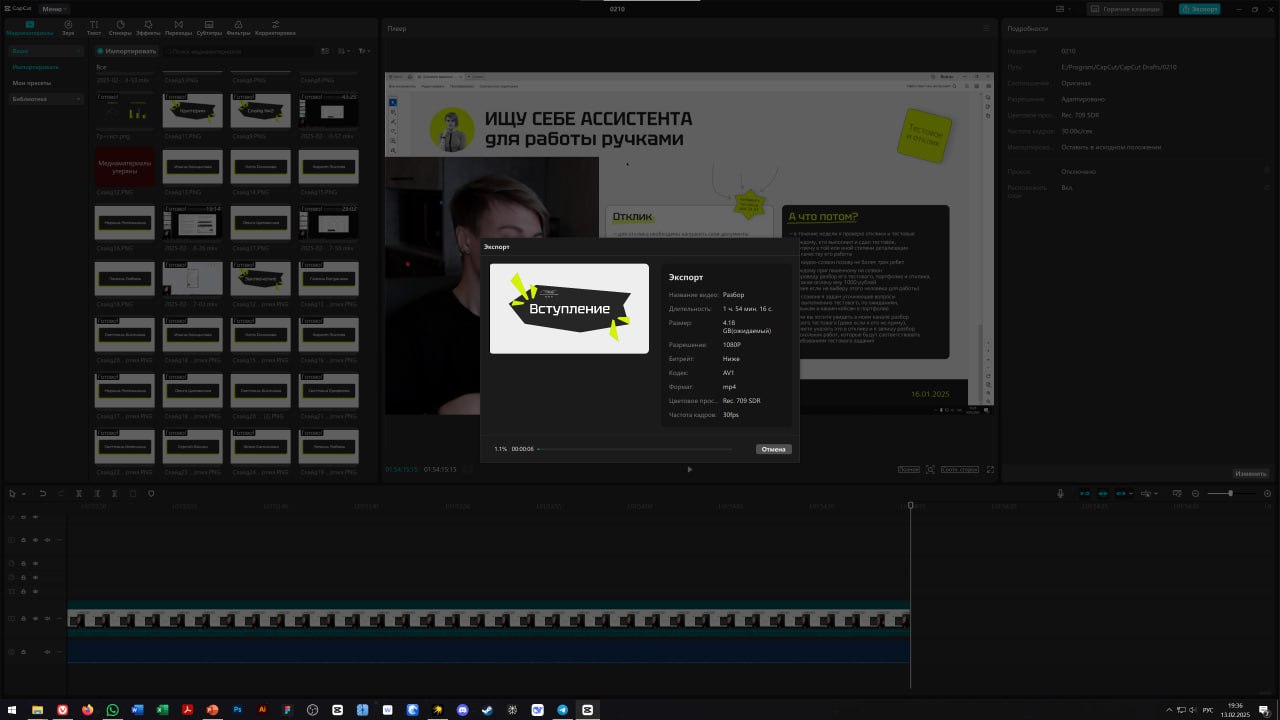Viewport: 1280px width, 720px height.
Task: Click the РУС language indicator in tray
Action: click(x=1207, y=710)
